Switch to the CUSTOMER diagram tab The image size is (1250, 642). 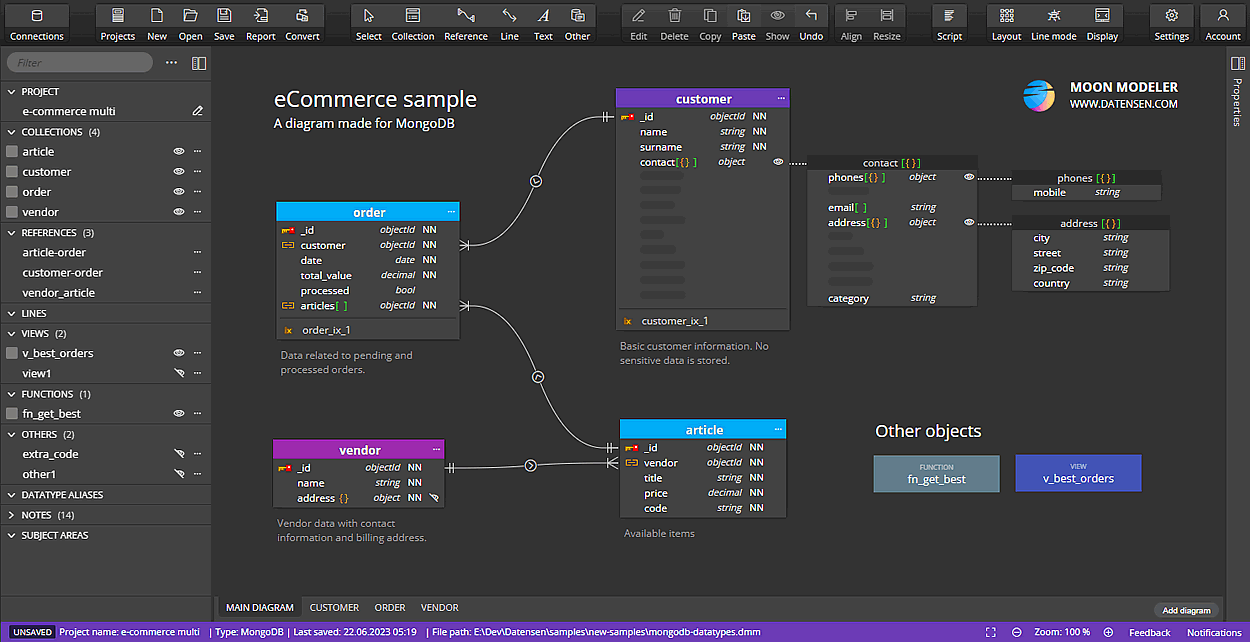334,607
